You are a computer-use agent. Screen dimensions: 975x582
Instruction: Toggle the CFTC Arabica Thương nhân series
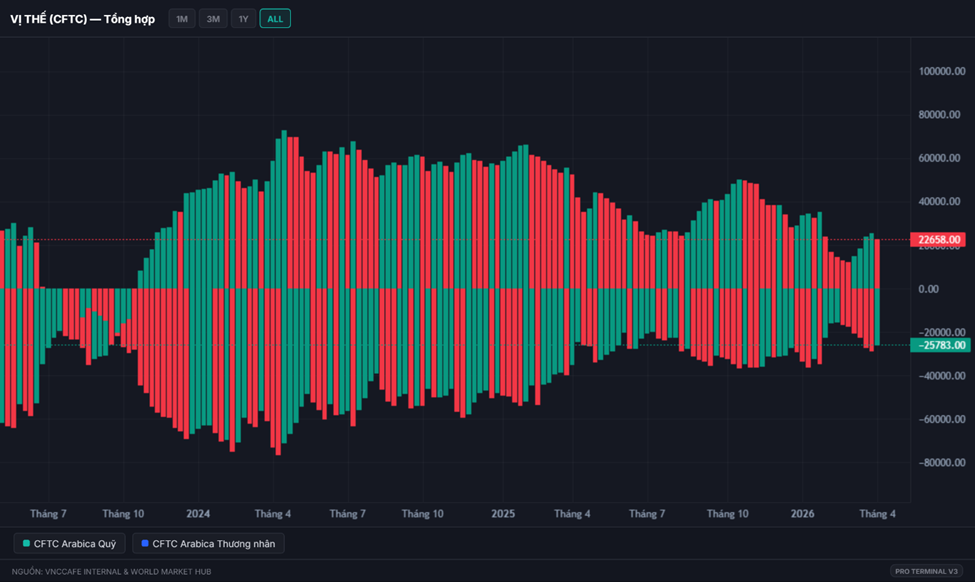point(209,544)
